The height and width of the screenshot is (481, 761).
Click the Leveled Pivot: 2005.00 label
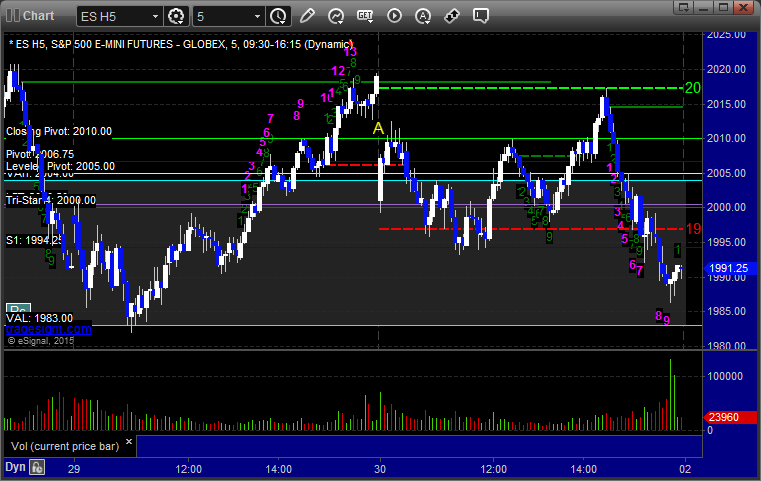60,166
